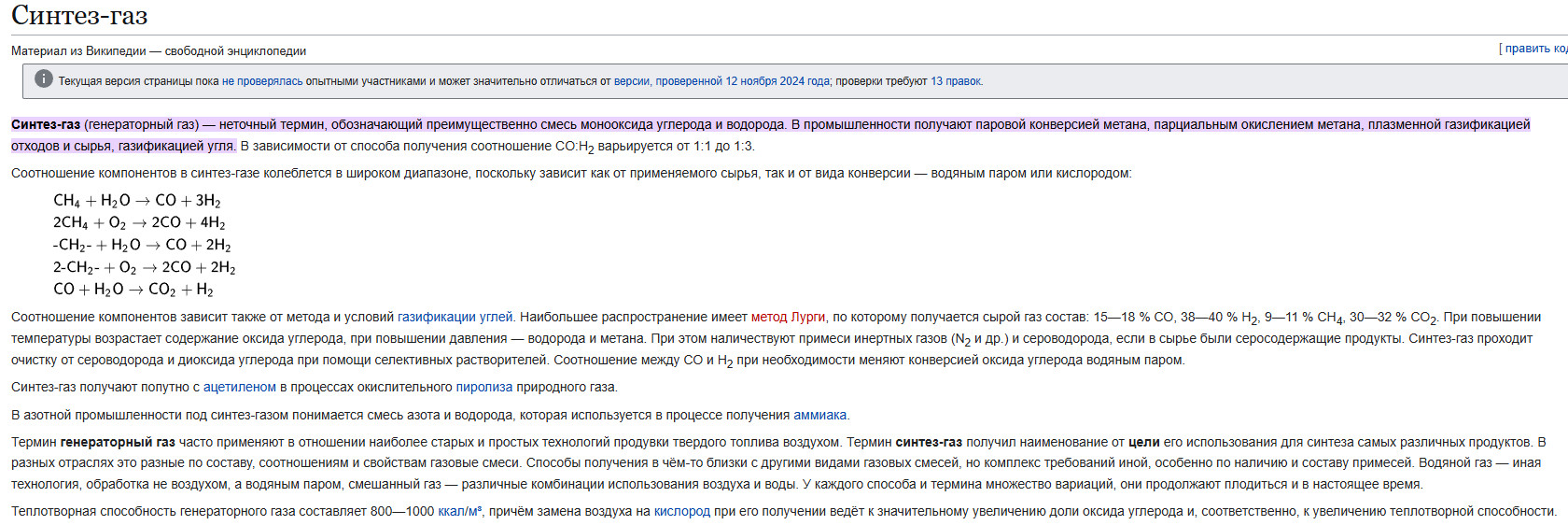Click the highlighted bold "Синтез-газ" in first paragraph
Viewport: 1568px width, 525px height.
[46, 124]
